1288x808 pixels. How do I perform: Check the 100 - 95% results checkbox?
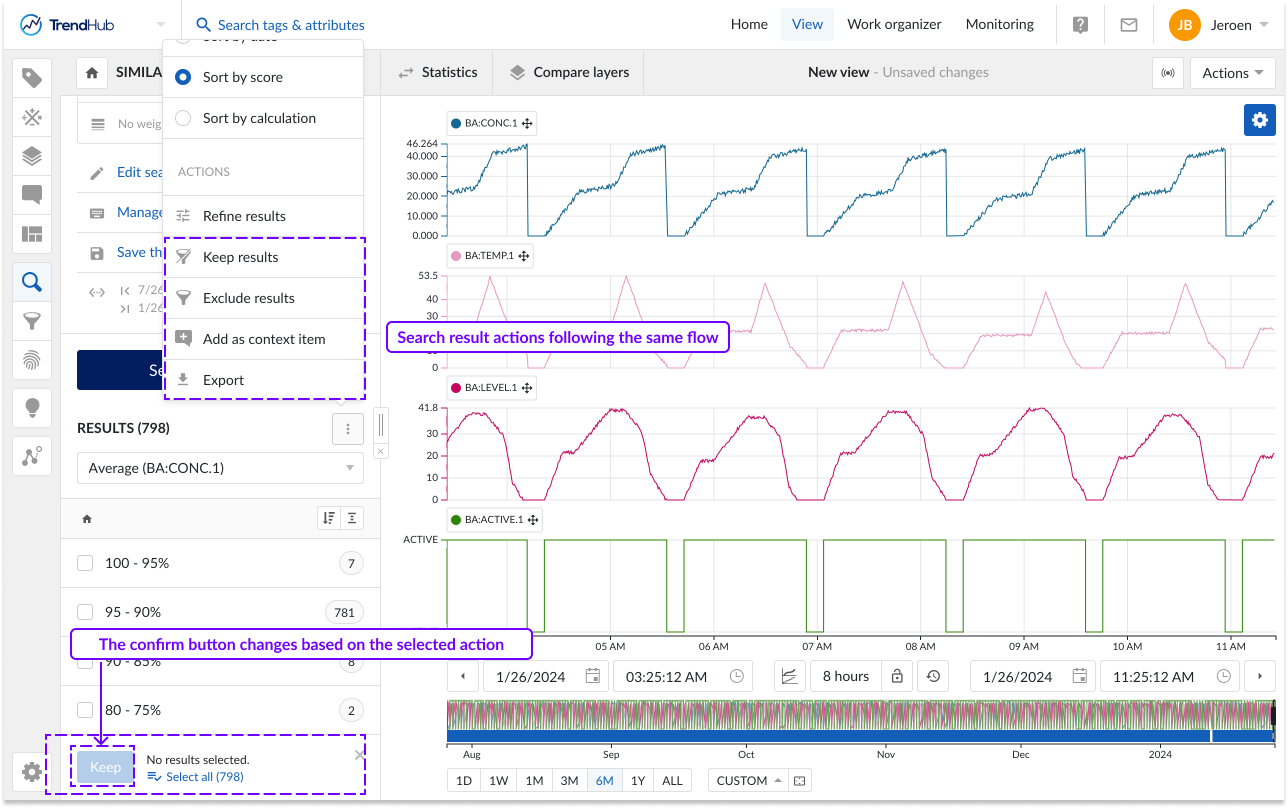(86, 564)
